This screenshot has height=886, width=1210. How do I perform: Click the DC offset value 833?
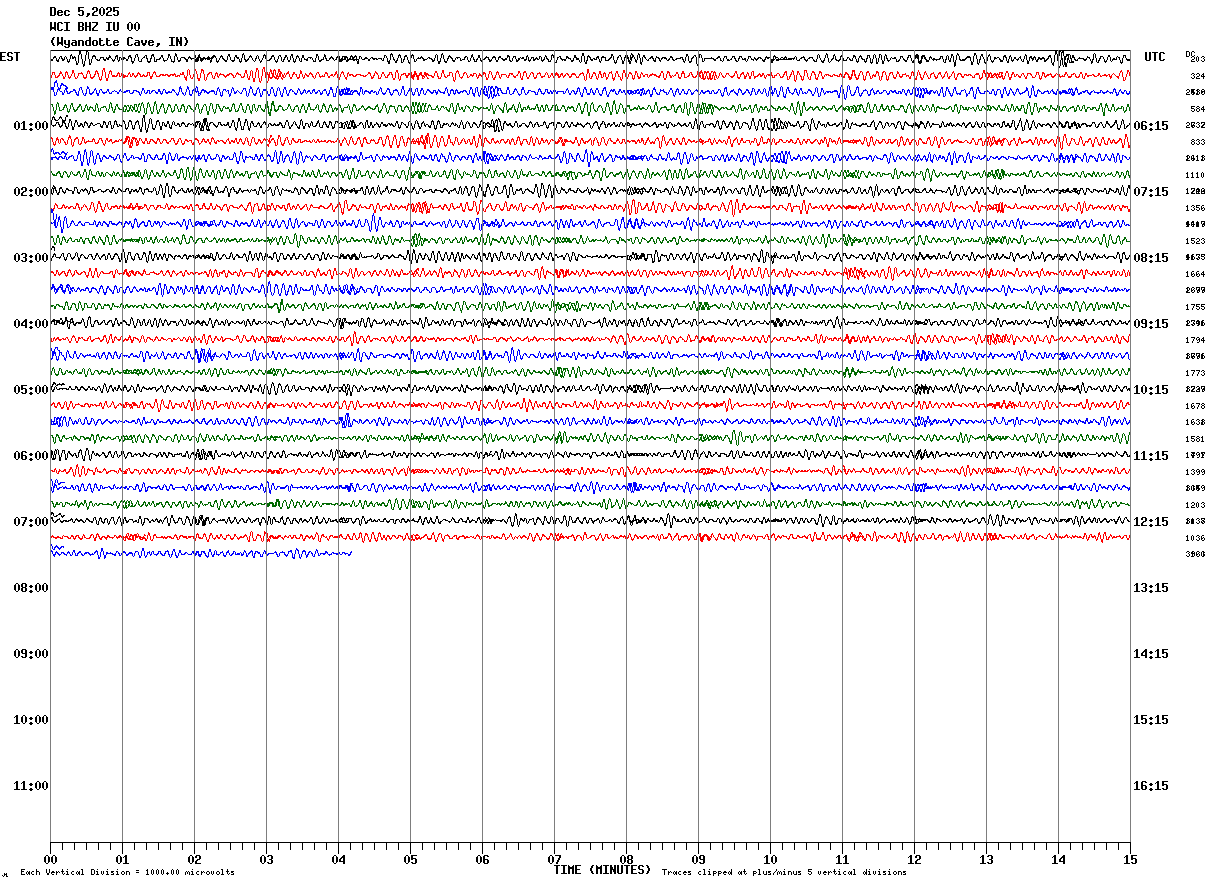[1197, 142]
